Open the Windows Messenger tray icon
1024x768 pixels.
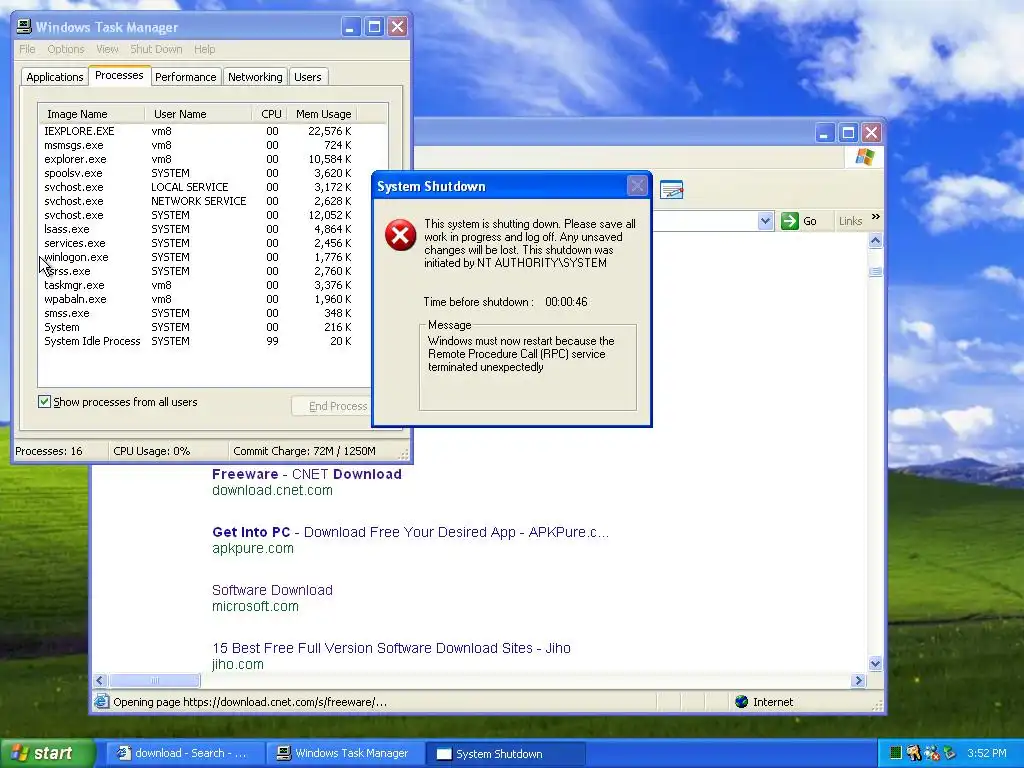(x=931, y=753)
